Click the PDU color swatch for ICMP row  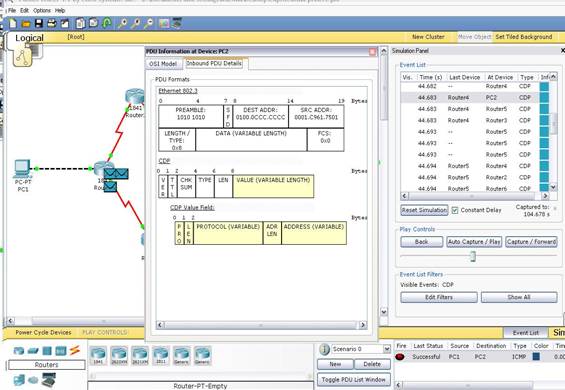pyautogui.click(x=536, y=357)
